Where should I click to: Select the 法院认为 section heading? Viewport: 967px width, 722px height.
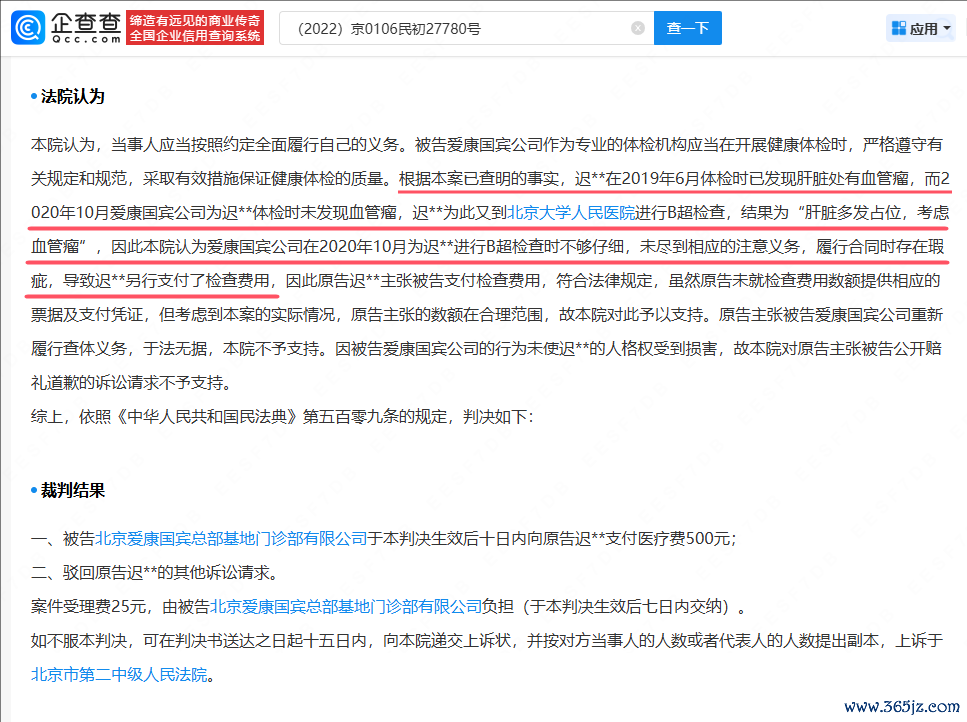point(72,97)
